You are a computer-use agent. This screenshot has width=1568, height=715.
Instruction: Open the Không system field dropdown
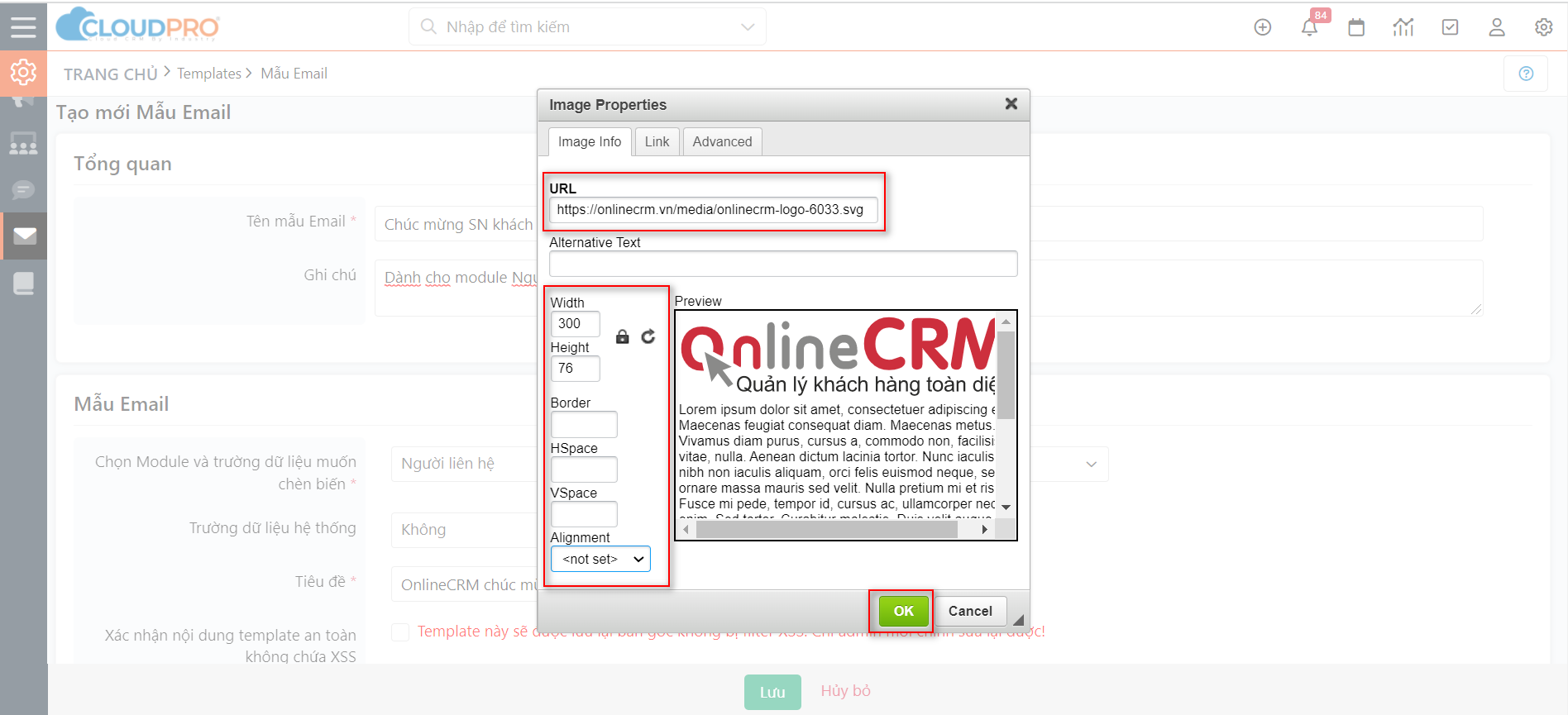464,530
